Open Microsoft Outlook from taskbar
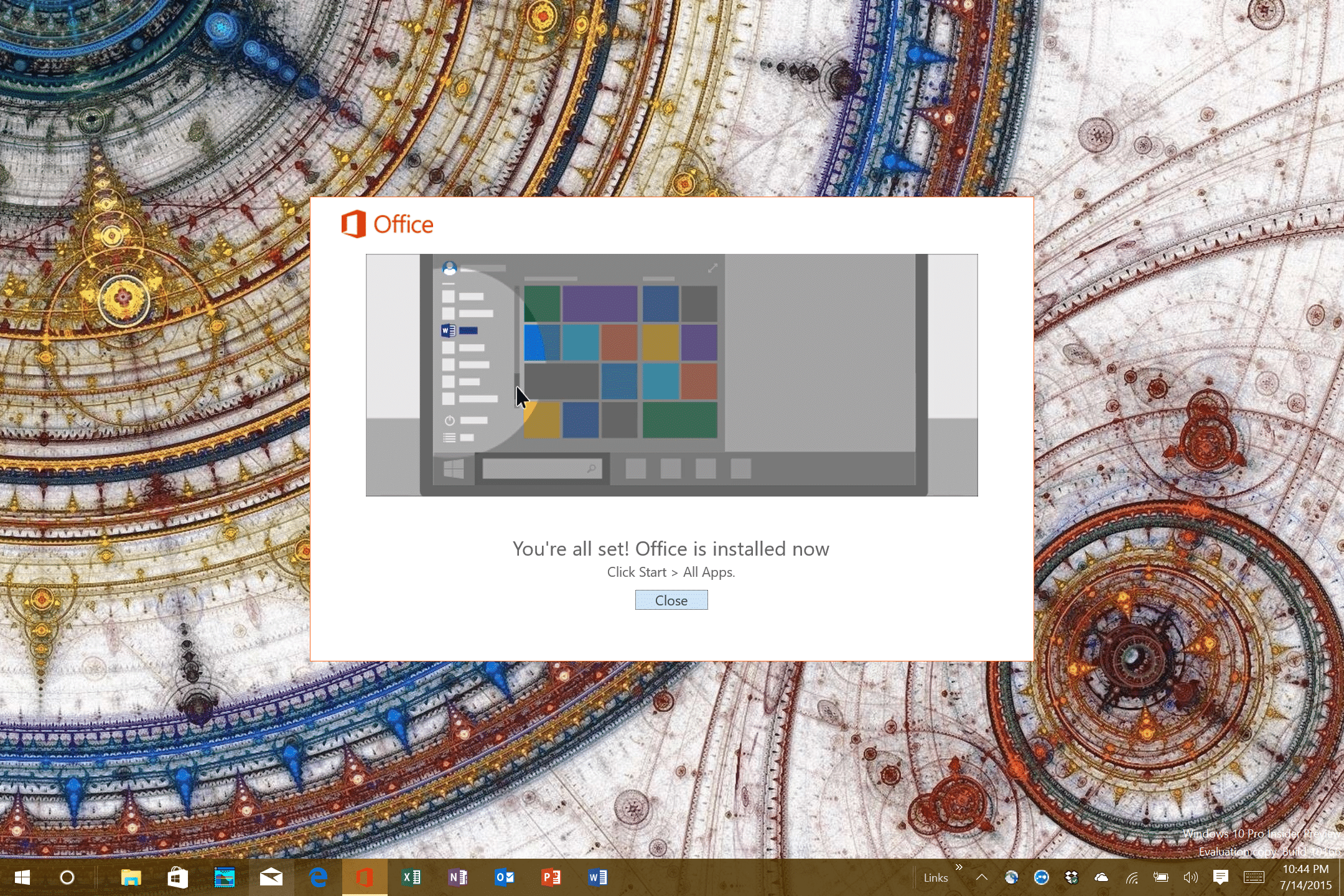 (x=504, y=878)
